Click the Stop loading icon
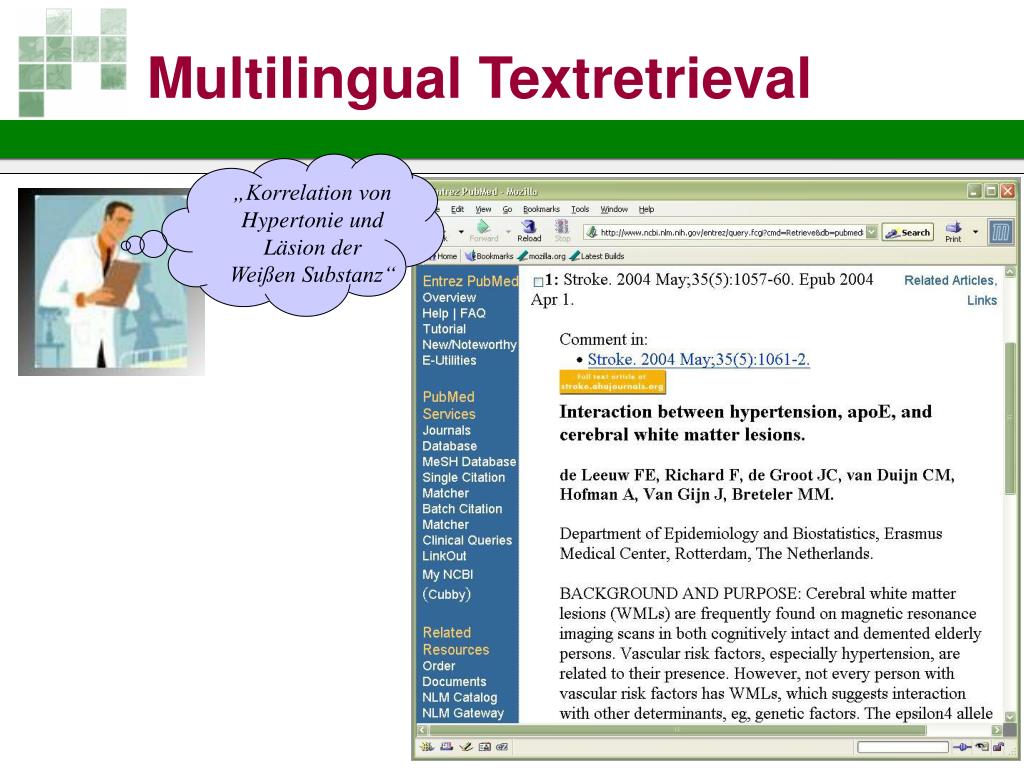Screen dimensions: 1024x768 pyautogui.click(x=562, y=227)
